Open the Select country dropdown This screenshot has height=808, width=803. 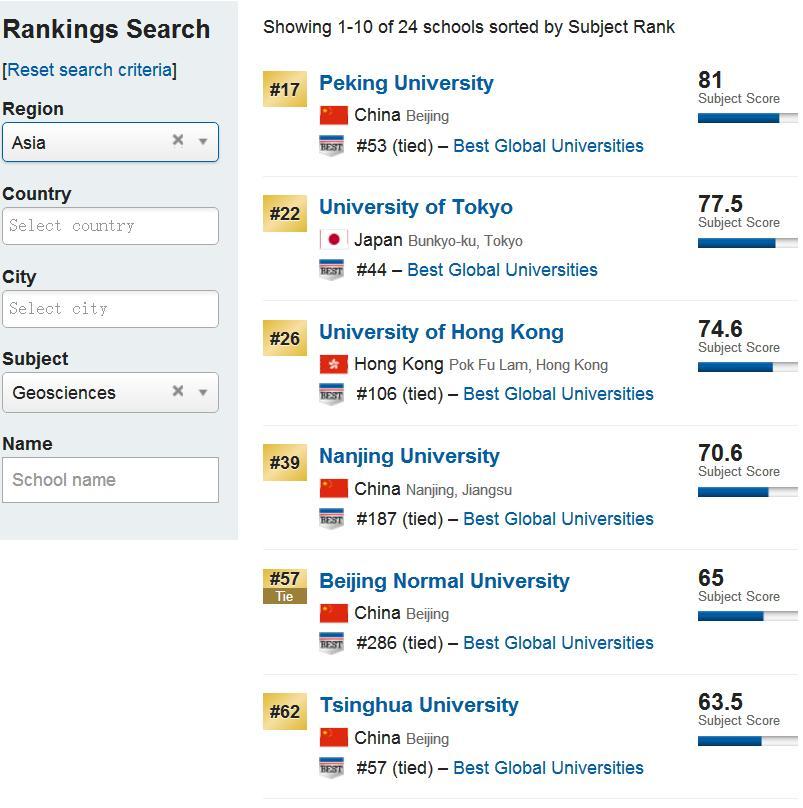(x=110, y=226)
